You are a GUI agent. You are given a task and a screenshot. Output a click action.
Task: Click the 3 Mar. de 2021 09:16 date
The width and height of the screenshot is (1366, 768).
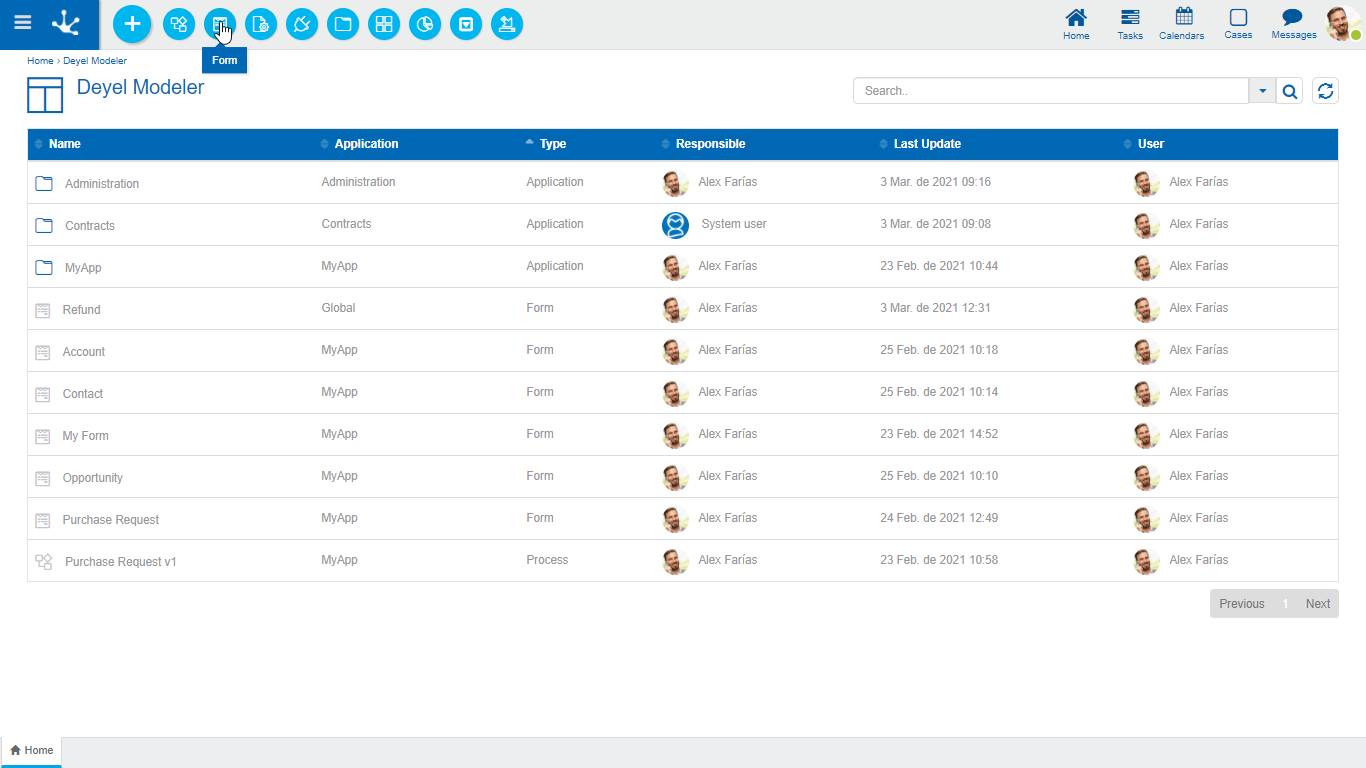[x=935, y=182]
